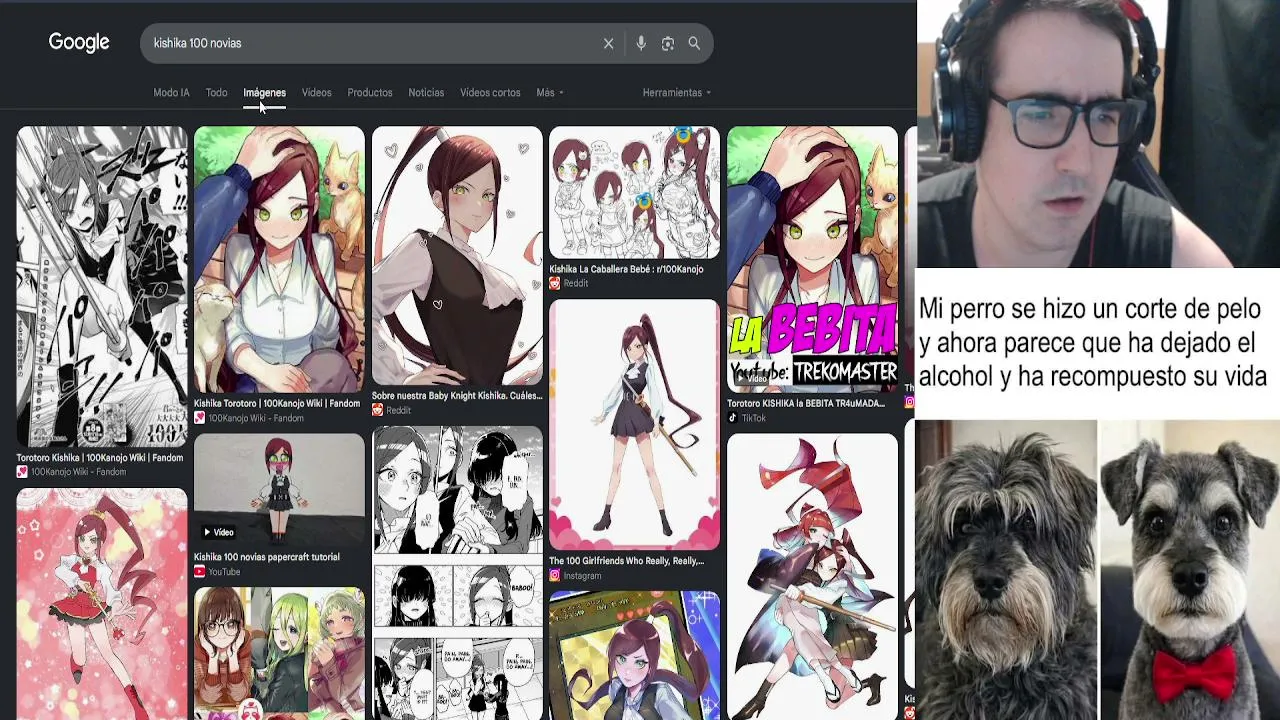The width and height of the screenshot is (1280, 720).
Task: Select the Imágenes tab
Action: [264, 93]
